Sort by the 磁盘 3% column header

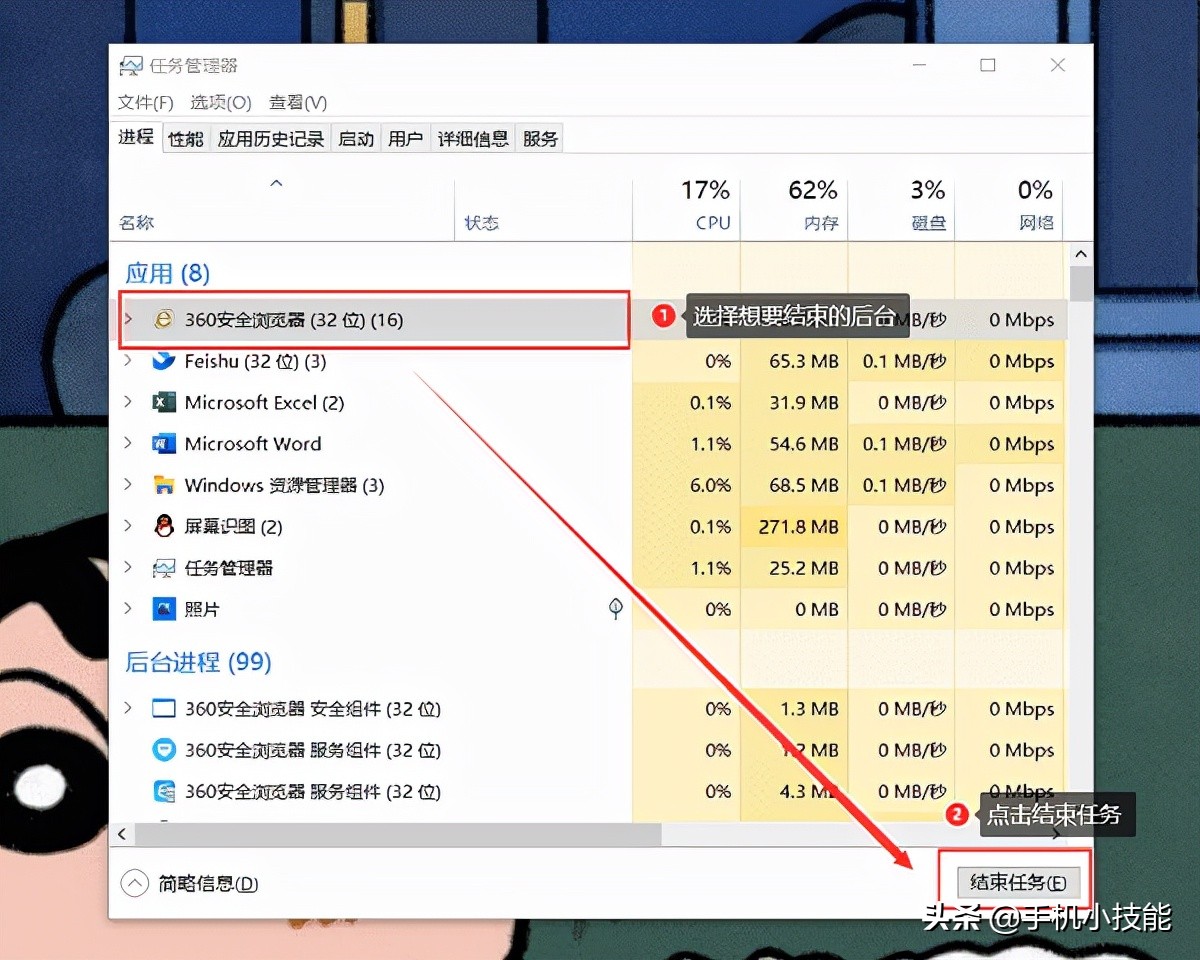click(x=901, y=209)
